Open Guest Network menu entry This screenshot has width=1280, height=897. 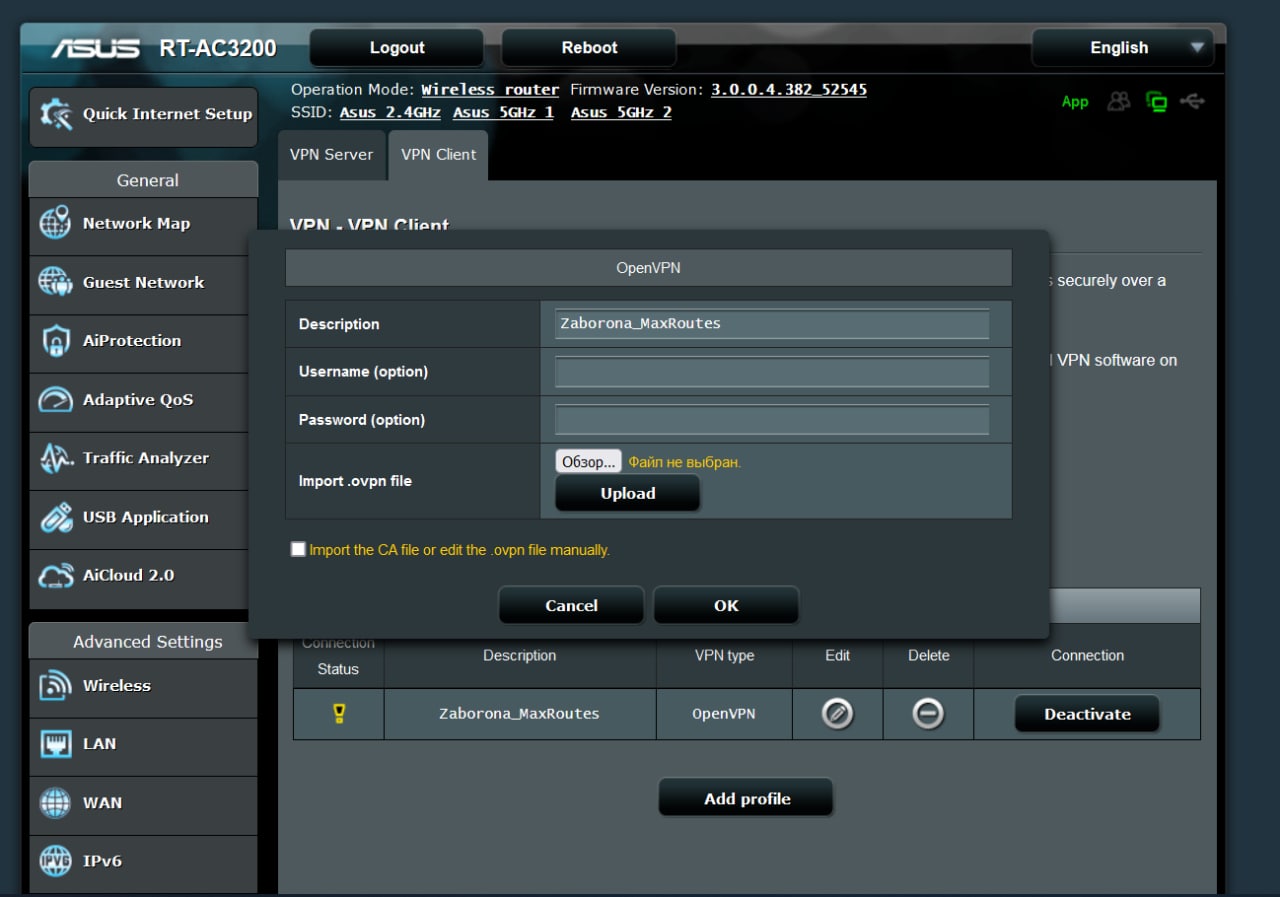[x=143, y=282]
